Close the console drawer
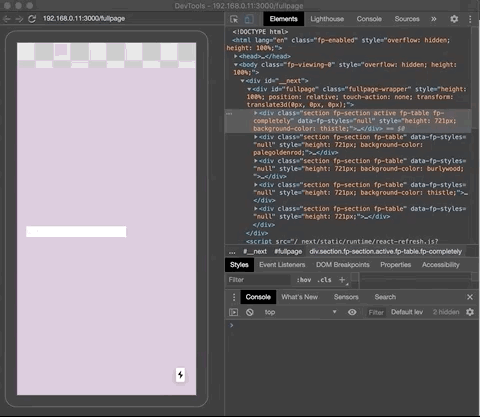 tap(470, 297)
